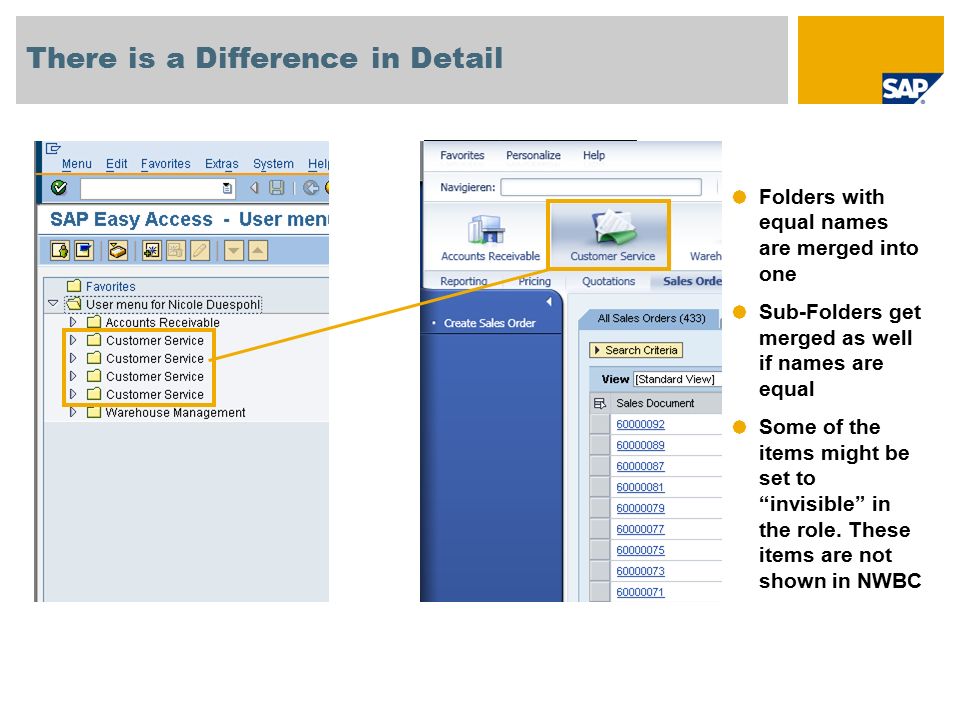
Task: Open sales document 60000087
Action: coord(640,466)
